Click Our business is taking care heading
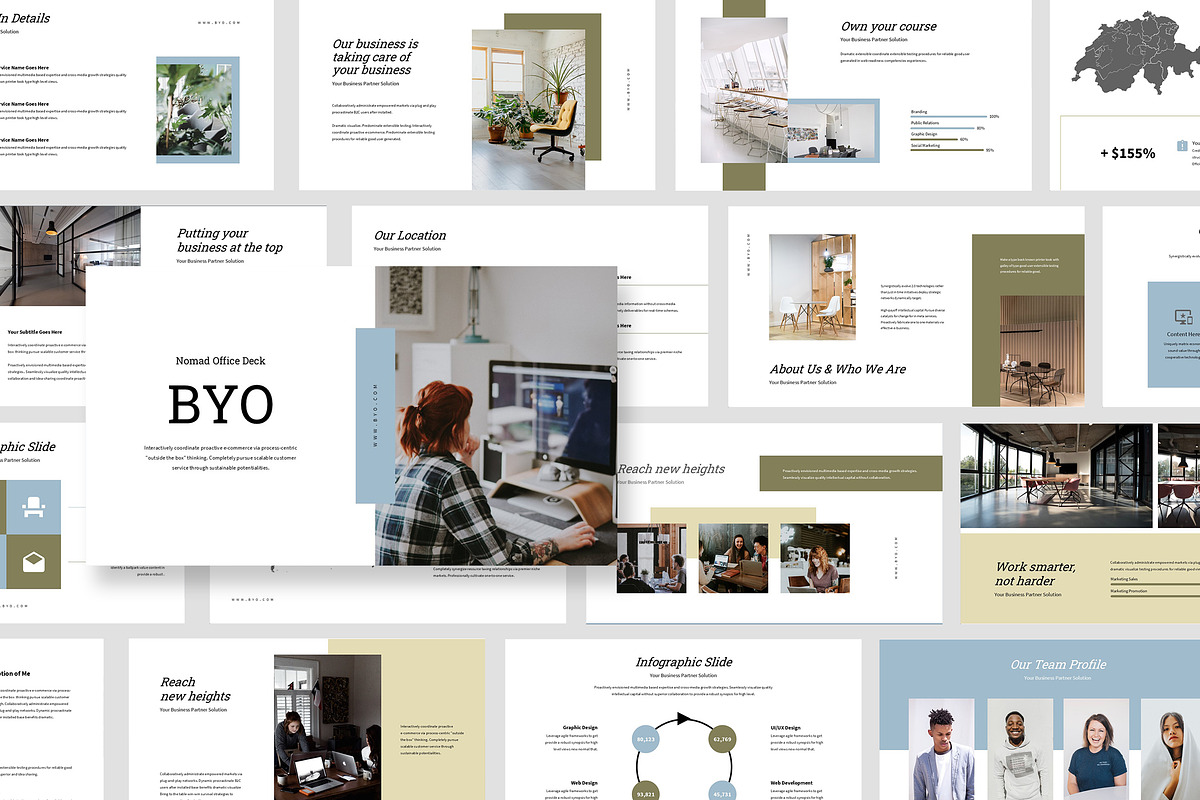 click(x=375, y=57)
